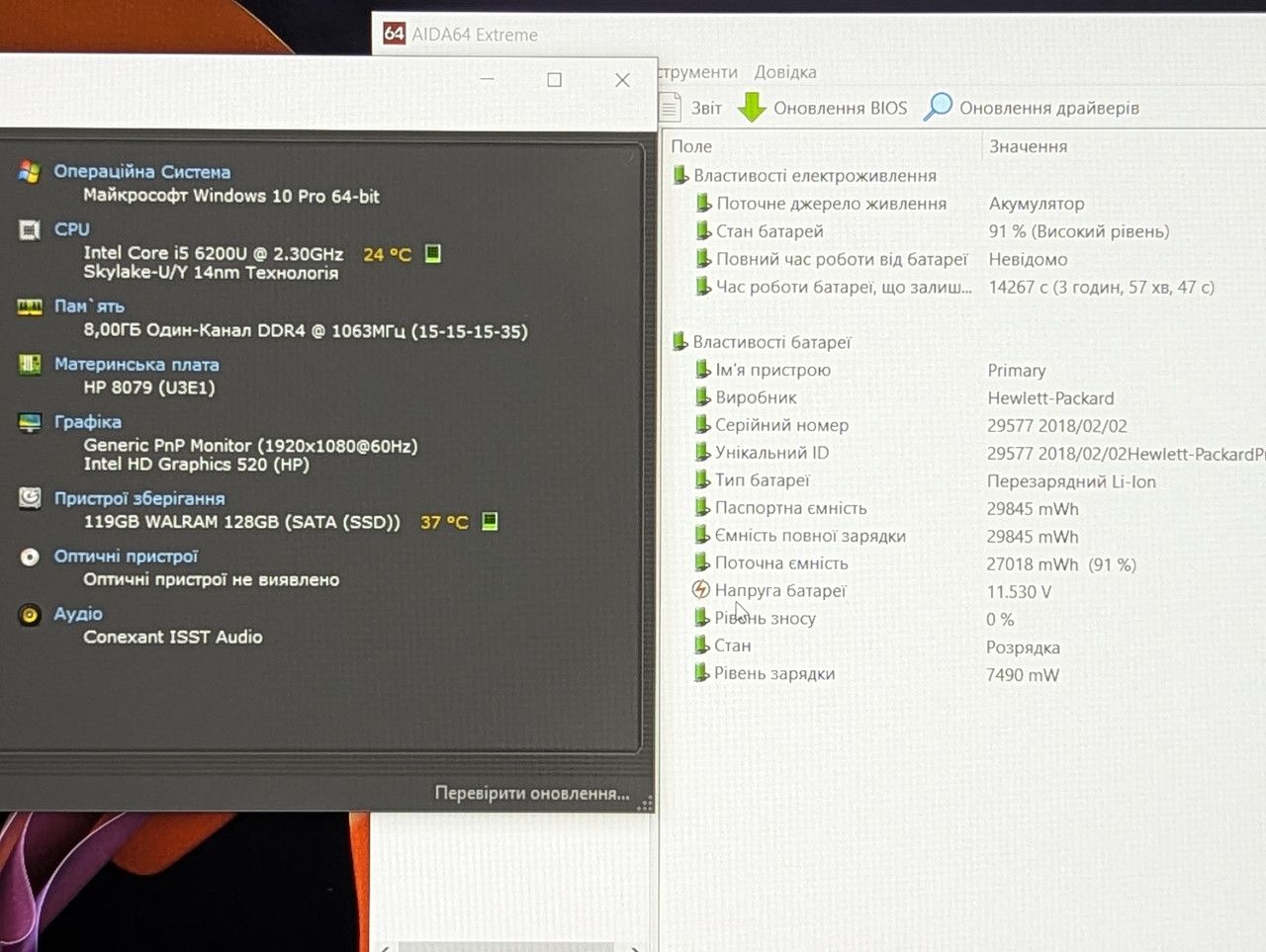Select the Унікальний ID row label
This screenshot has height=952, width=1266.
[x=772, y=452]
